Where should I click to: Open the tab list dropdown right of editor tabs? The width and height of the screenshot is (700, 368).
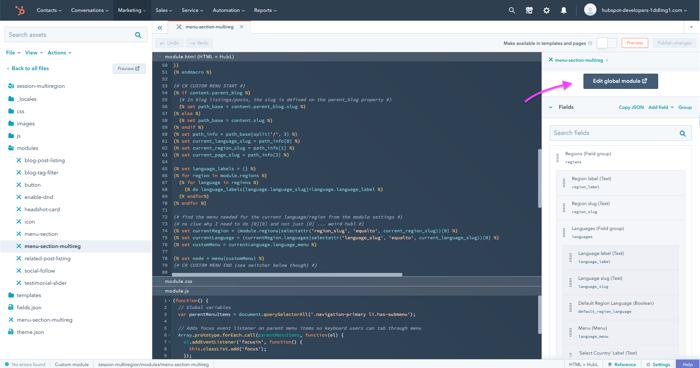pyautogui.click(x=692, y=27)
